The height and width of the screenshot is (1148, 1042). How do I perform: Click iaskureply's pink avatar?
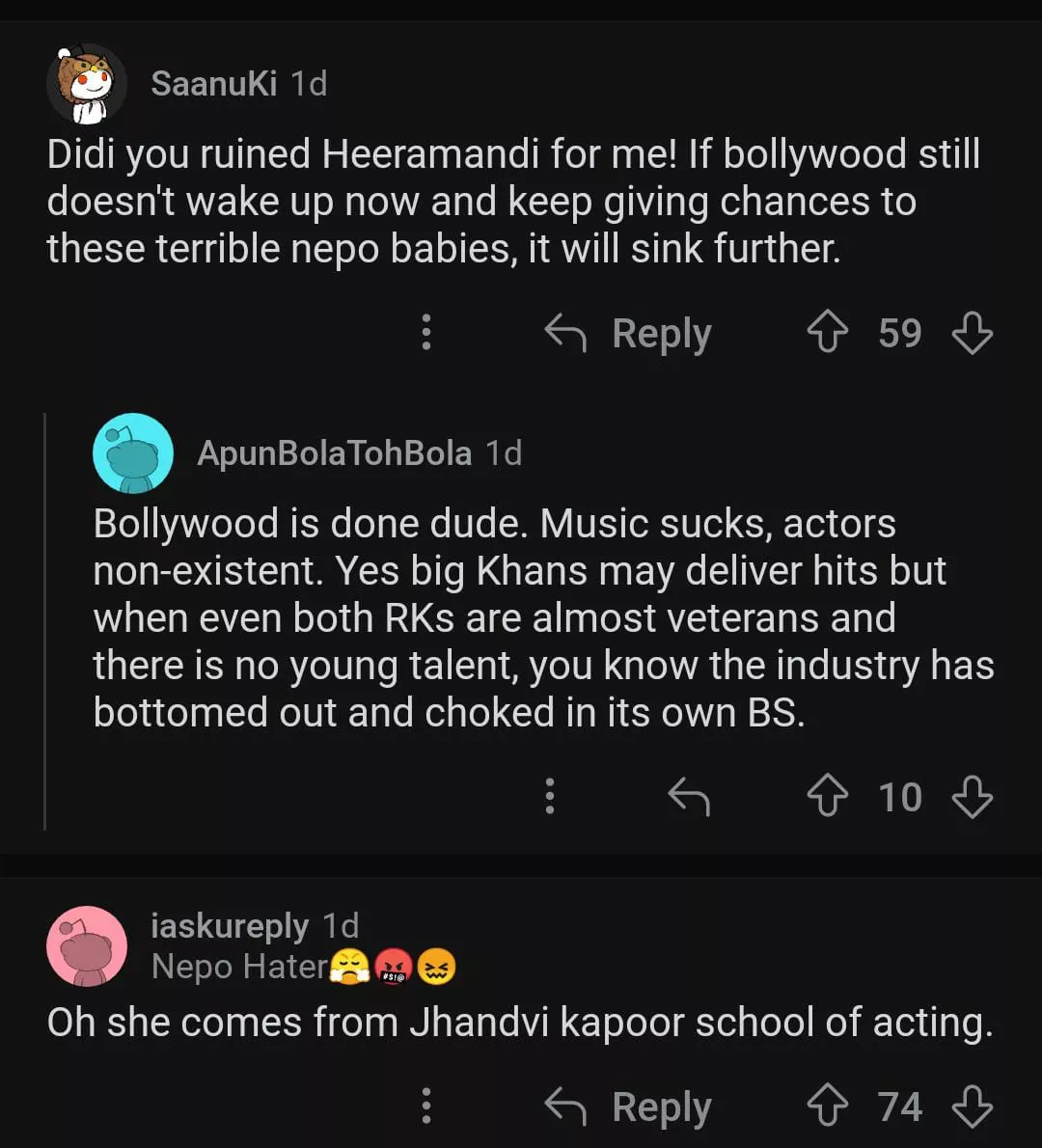(87, 946)
